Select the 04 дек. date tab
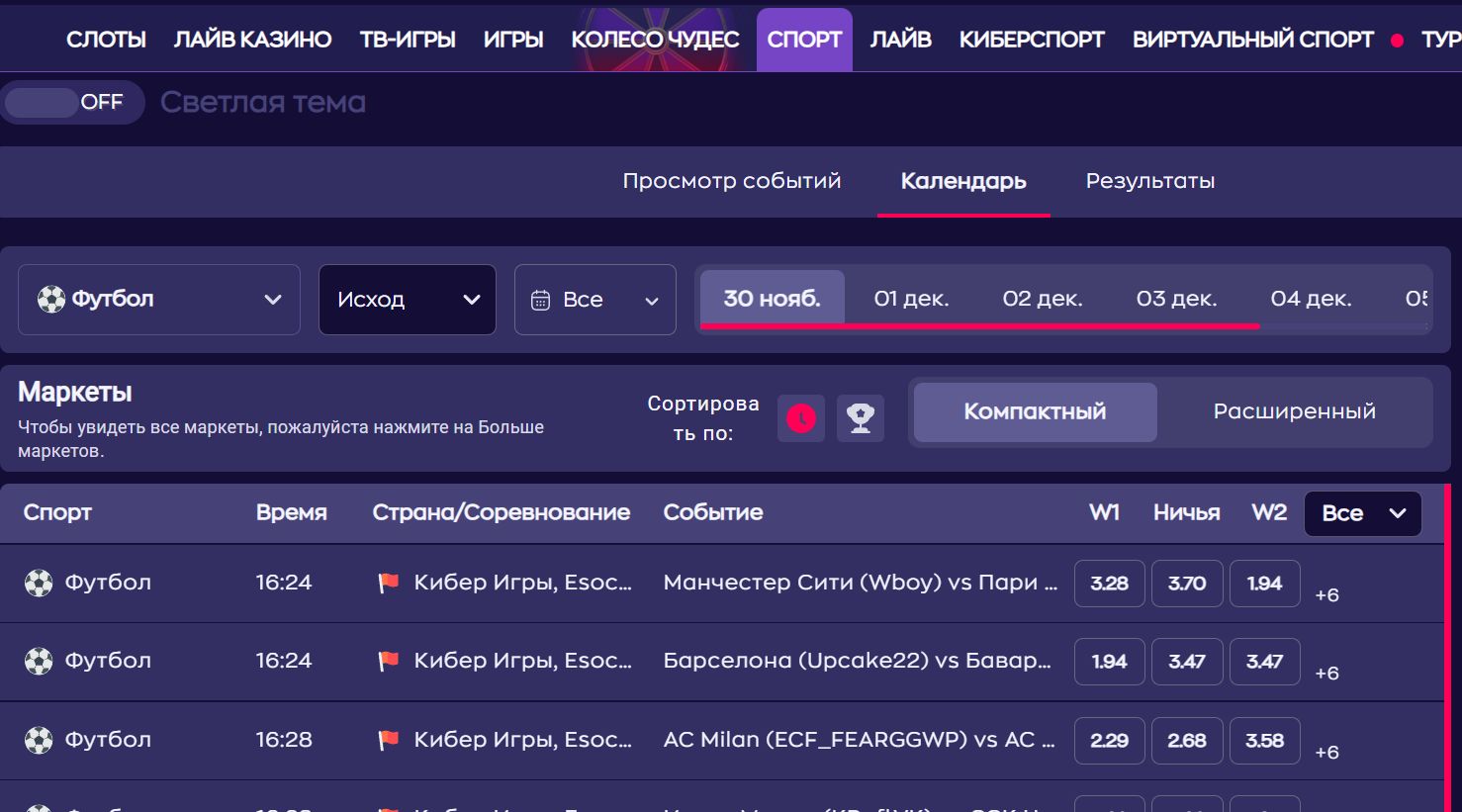Image resolution: width=1462 pixels, height=812 pixels. click(x=1311, y=299)
